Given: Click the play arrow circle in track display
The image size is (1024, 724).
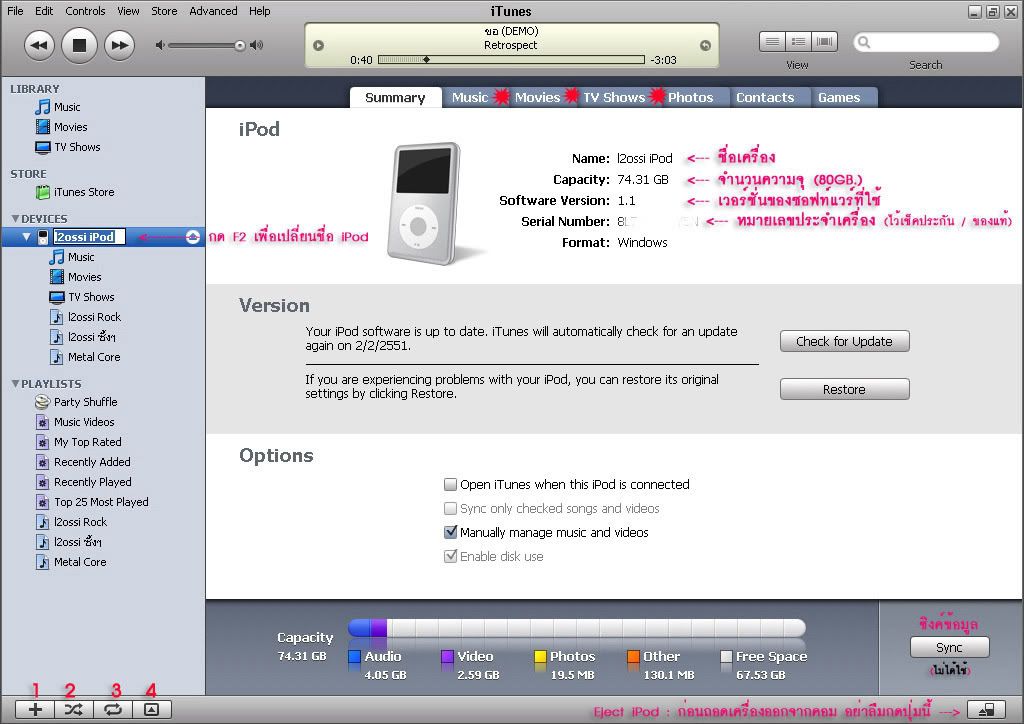Looking at the screenshot, I should coord(319,45).
